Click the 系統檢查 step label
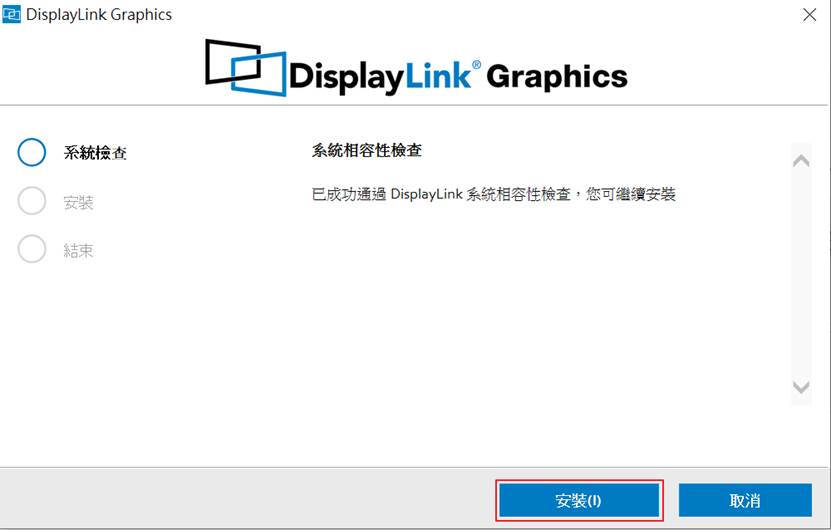 tap(95, 153)
